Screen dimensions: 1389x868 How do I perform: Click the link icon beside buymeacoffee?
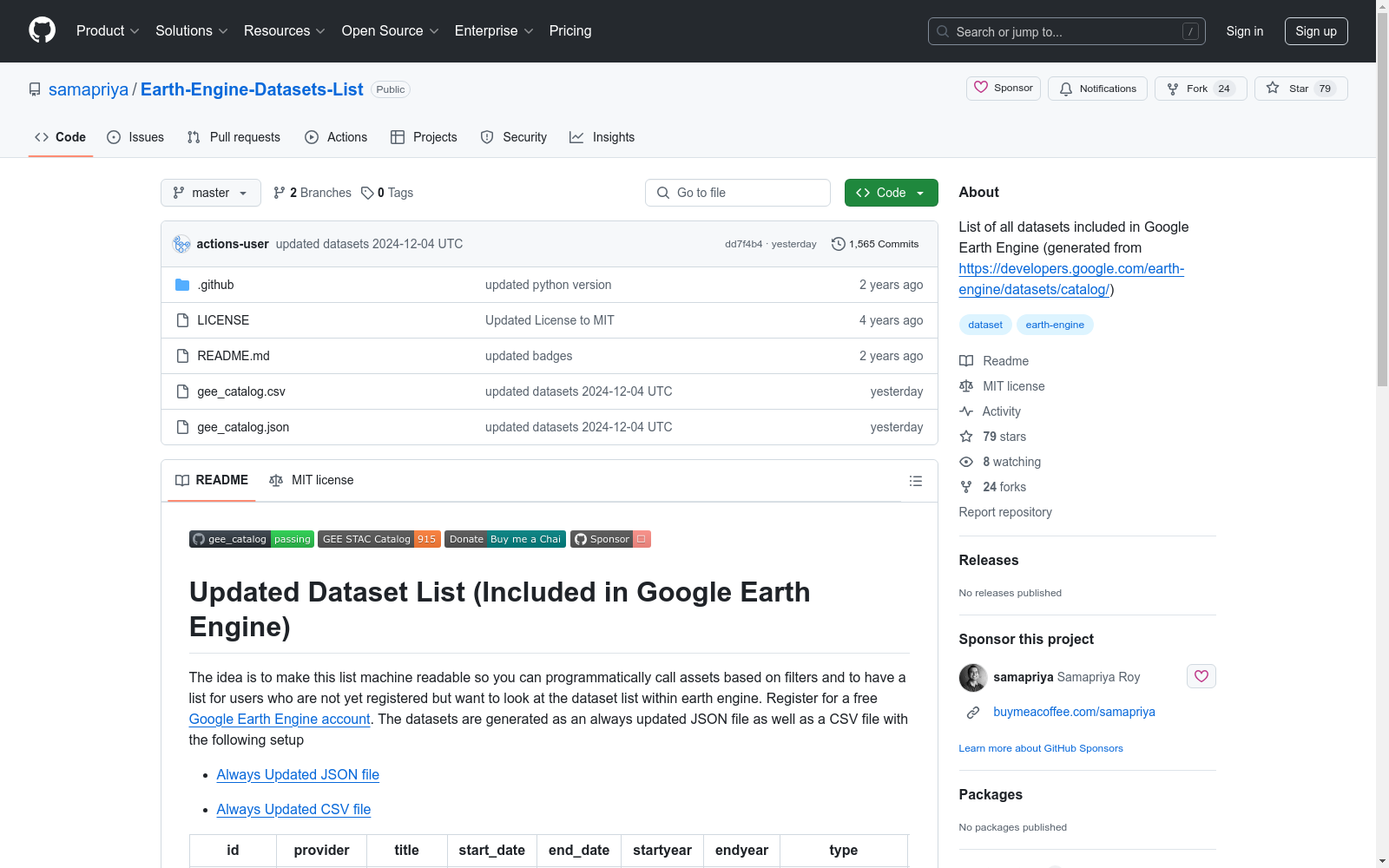[973, 713]
